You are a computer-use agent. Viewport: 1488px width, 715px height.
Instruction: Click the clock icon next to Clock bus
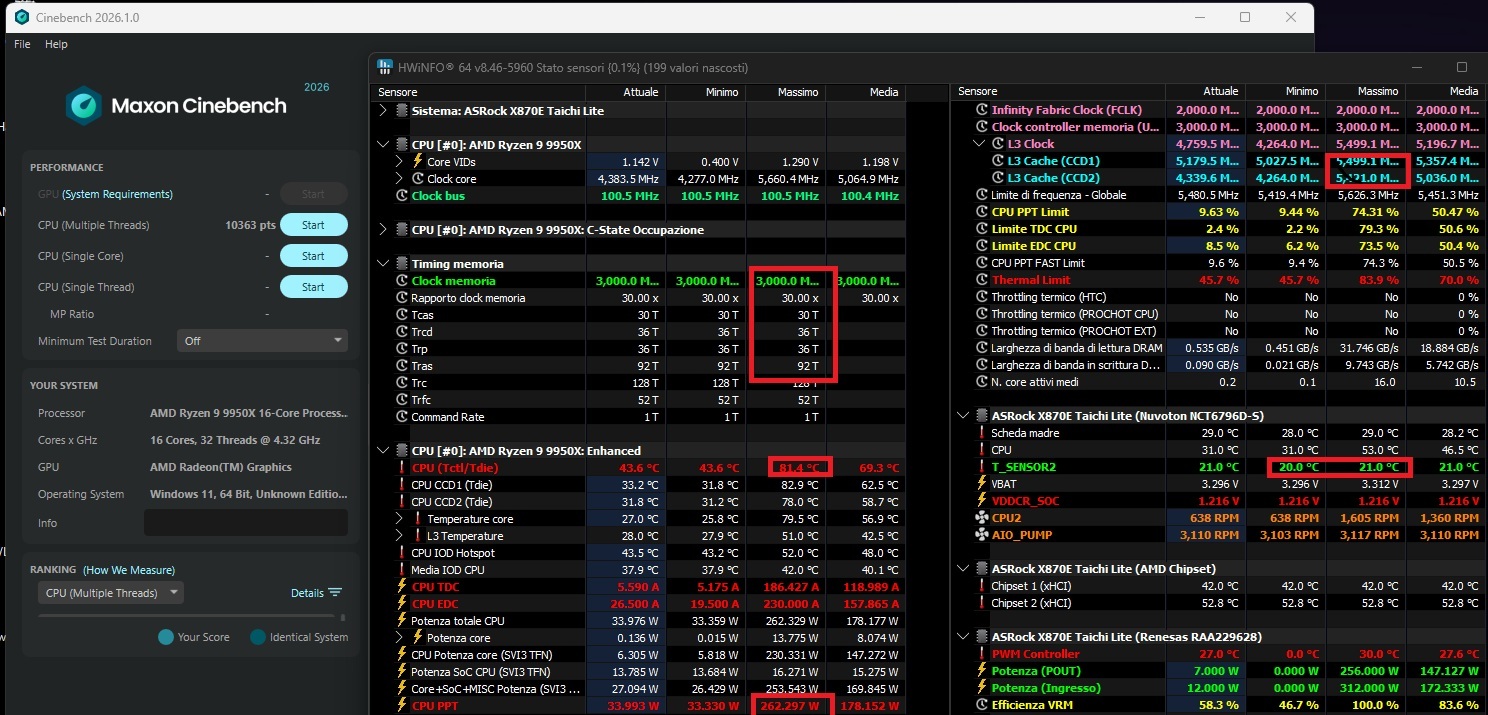coord(402,196)
